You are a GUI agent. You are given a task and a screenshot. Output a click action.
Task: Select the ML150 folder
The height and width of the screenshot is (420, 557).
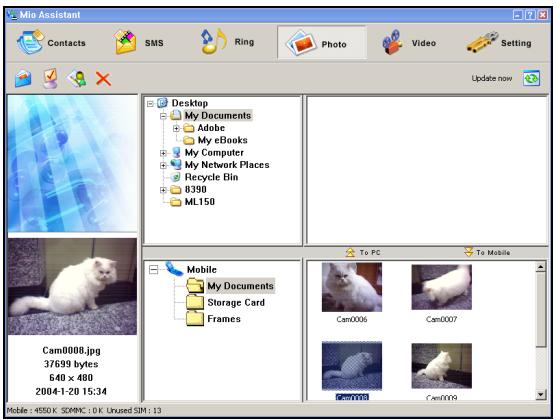[200, 202]
